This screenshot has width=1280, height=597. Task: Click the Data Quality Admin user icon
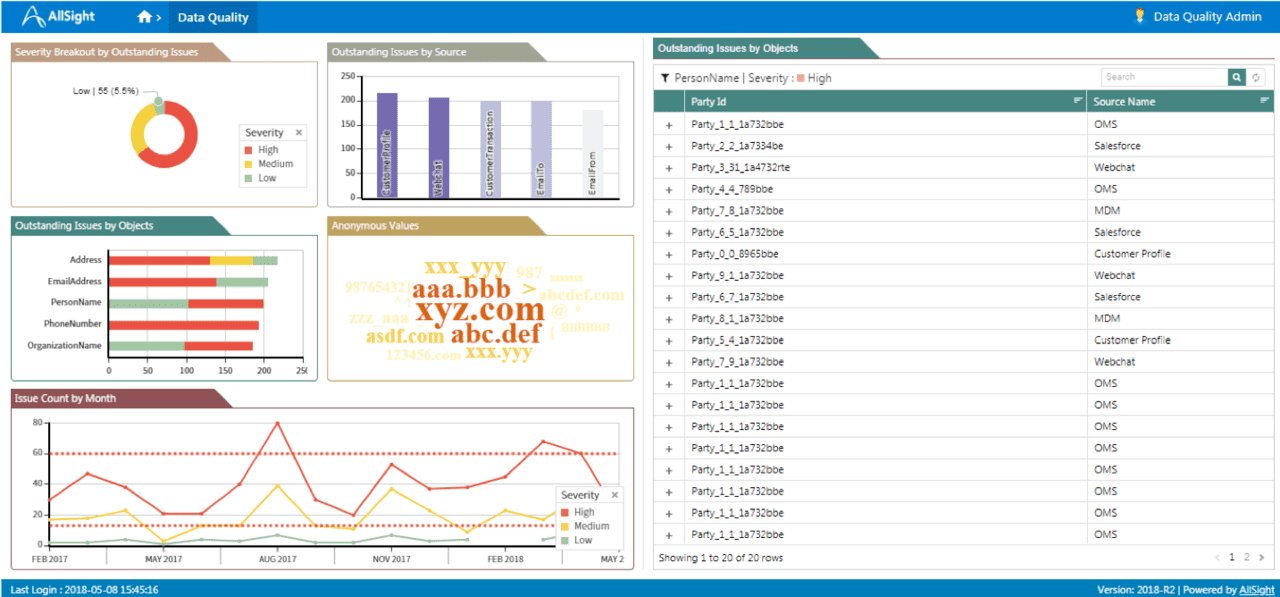(1139, 16)
